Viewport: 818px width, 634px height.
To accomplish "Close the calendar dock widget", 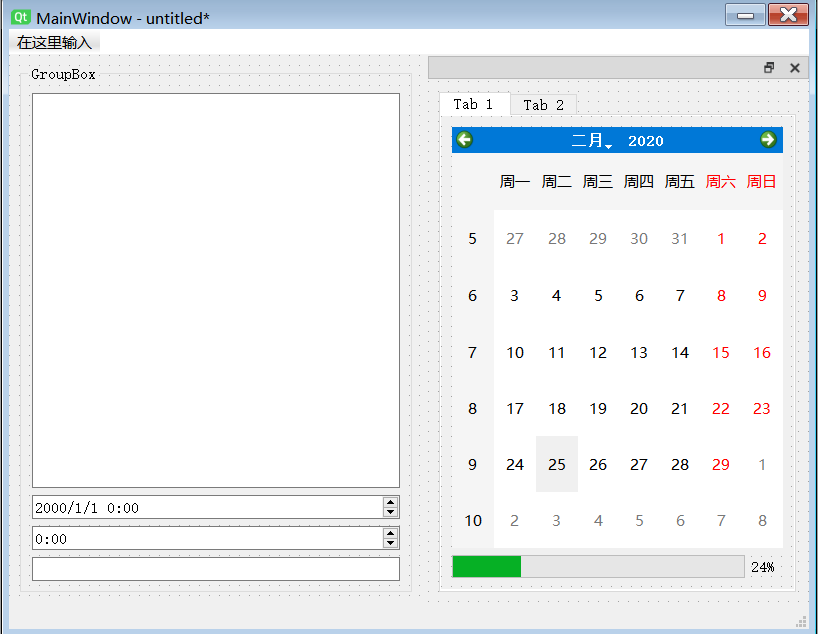I will 795,67.
